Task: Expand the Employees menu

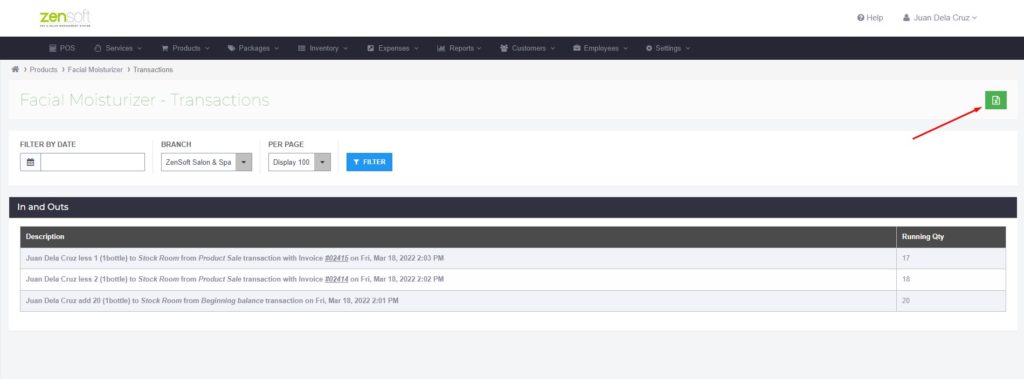Action: tap(600, 48)
